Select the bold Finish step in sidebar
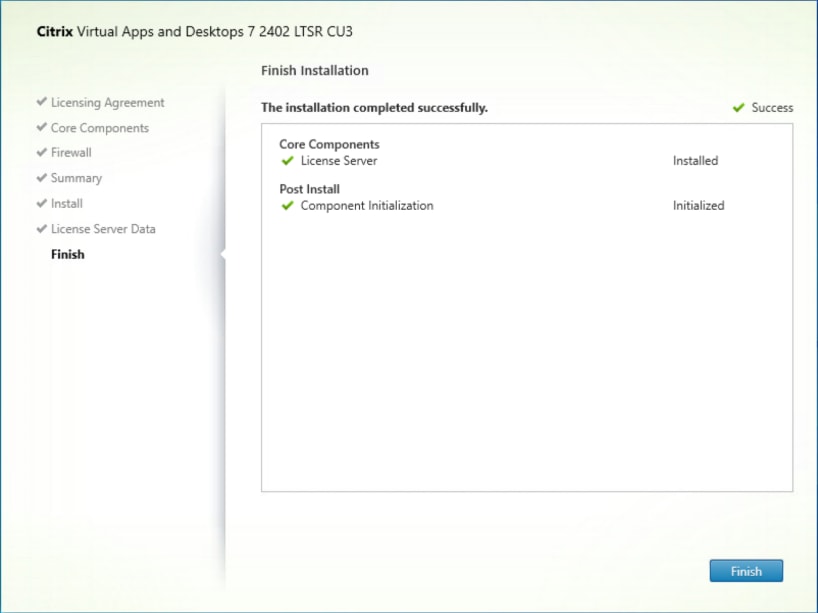The width and height of the screenshot is (818, 613). coord(68,255)
